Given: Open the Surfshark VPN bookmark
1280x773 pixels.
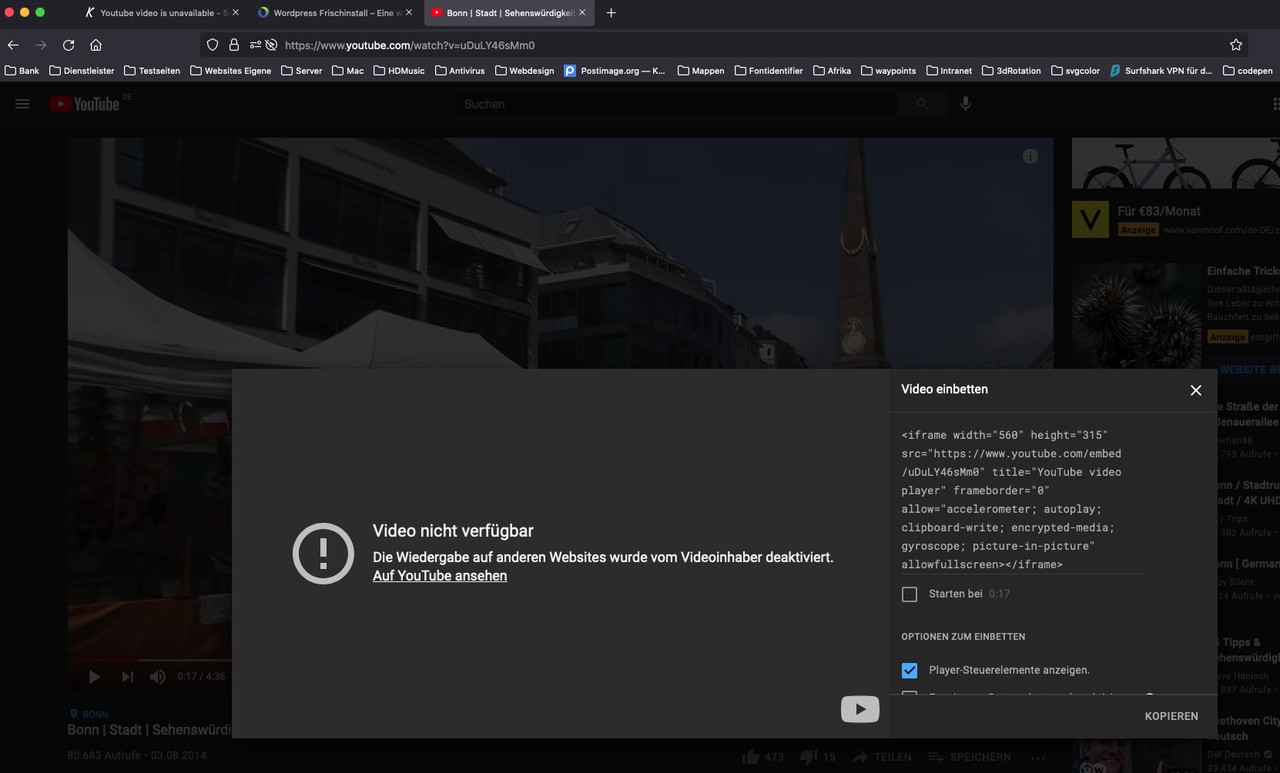Looking at the screenshot, I should [x=1161, y=71].
